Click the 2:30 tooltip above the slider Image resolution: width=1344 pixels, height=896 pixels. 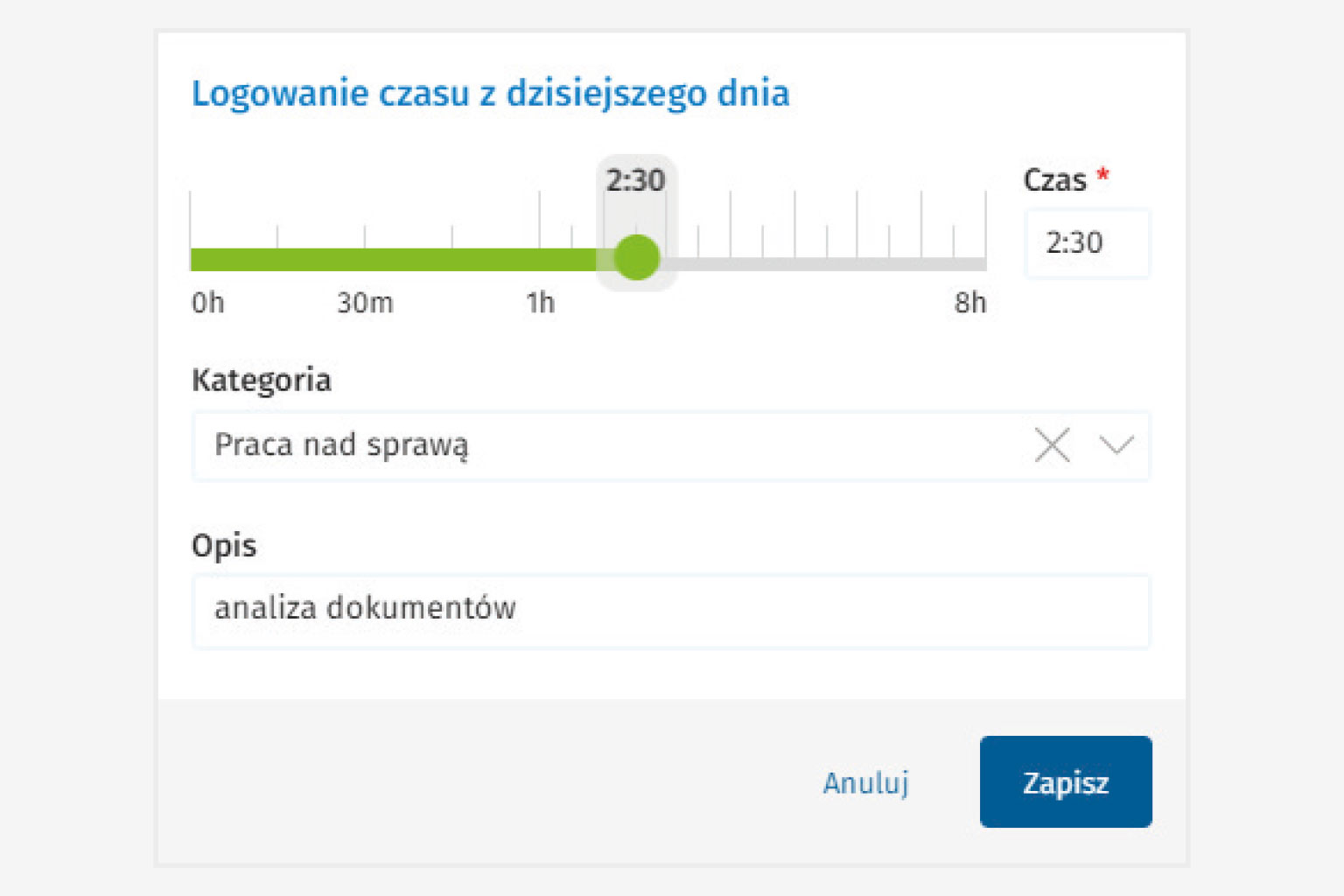636,180
